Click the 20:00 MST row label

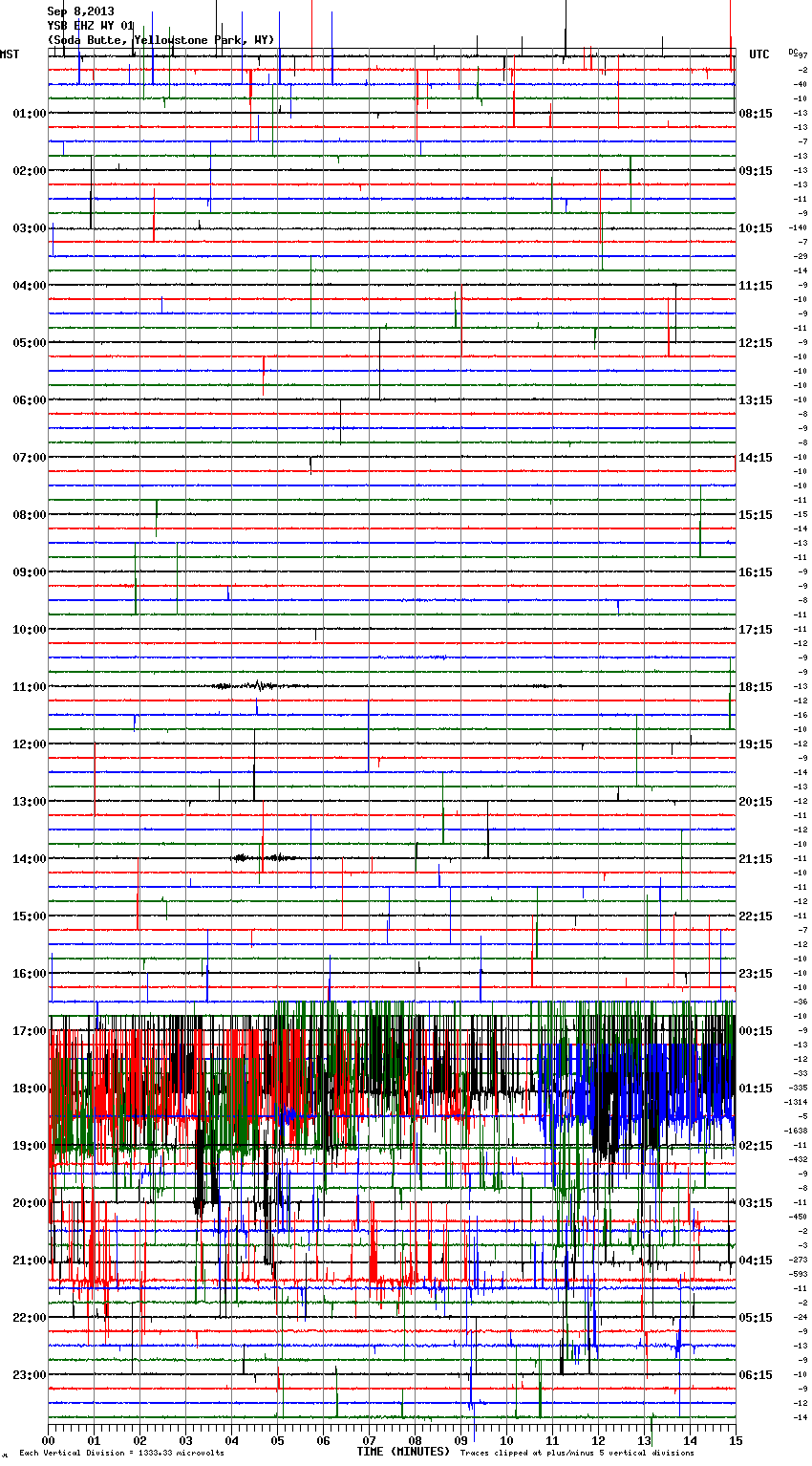coord(30,1203)
